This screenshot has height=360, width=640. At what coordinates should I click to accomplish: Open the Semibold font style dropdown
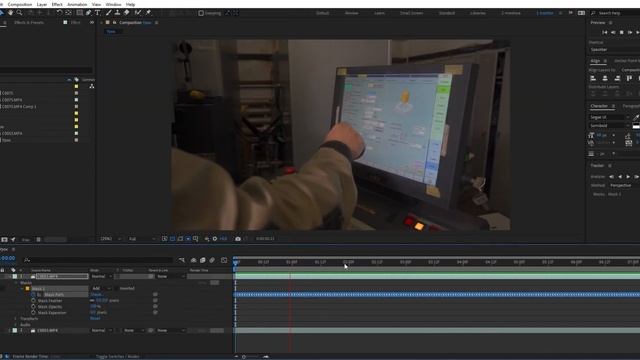click(x=609, y=126)
